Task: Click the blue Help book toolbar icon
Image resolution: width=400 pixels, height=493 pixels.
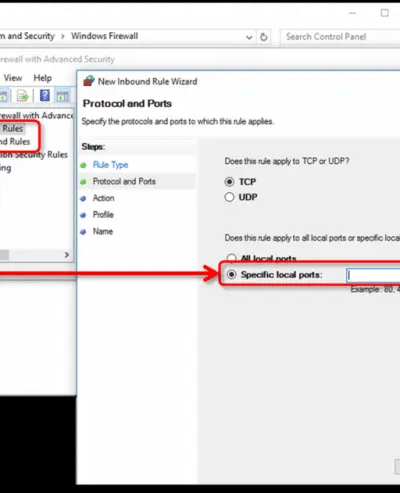Action: [45, 95]
